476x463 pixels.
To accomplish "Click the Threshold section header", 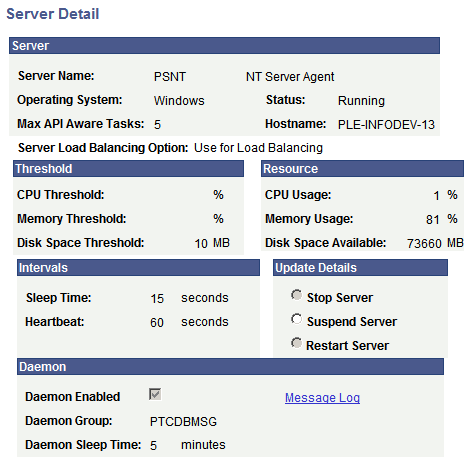I will (128, 169).
